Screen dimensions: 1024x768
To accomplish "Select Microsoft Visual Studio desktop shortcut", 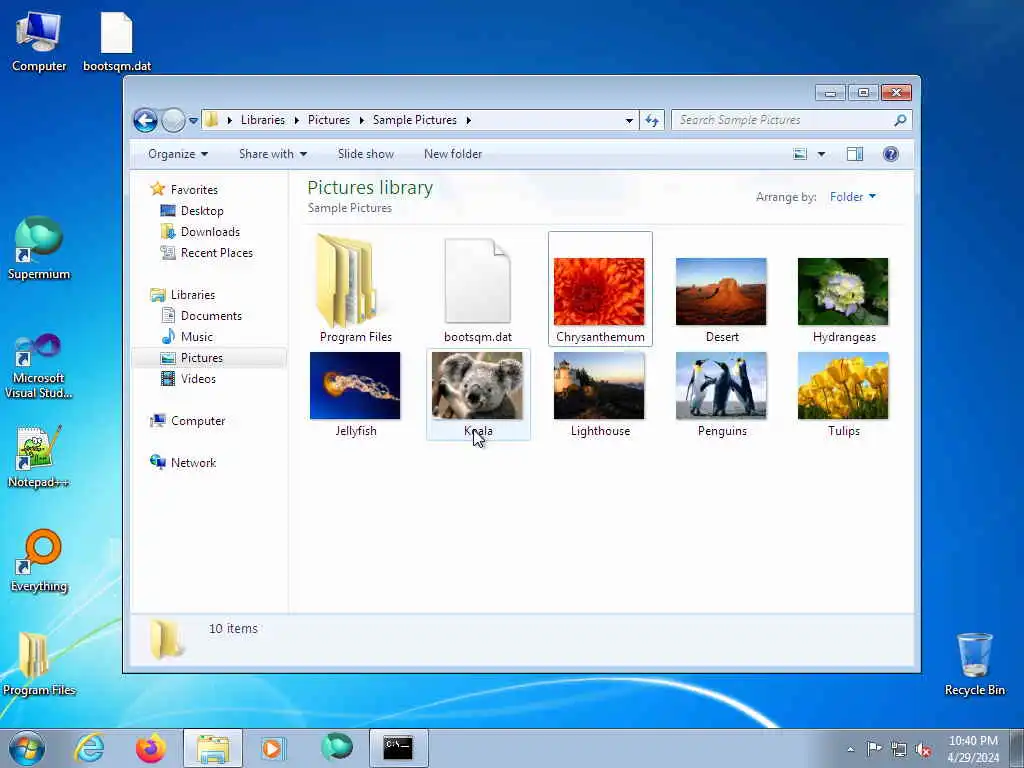I will click(39, 366).
